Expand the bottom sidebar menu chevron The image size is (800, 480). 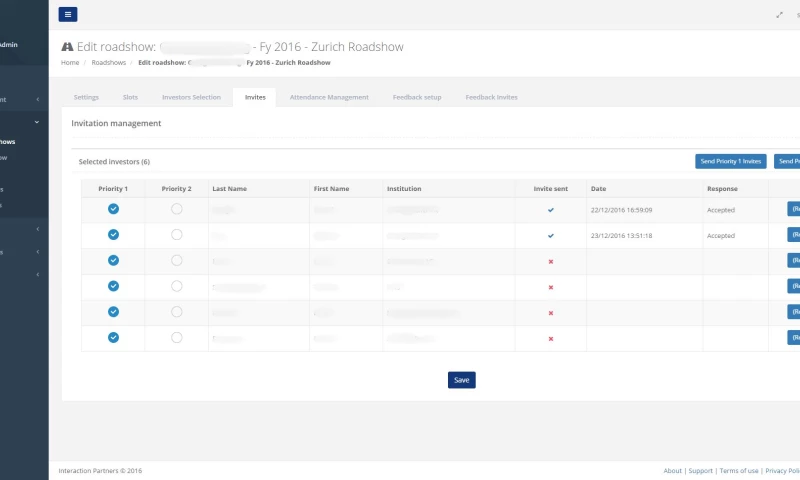click(37, 274)
